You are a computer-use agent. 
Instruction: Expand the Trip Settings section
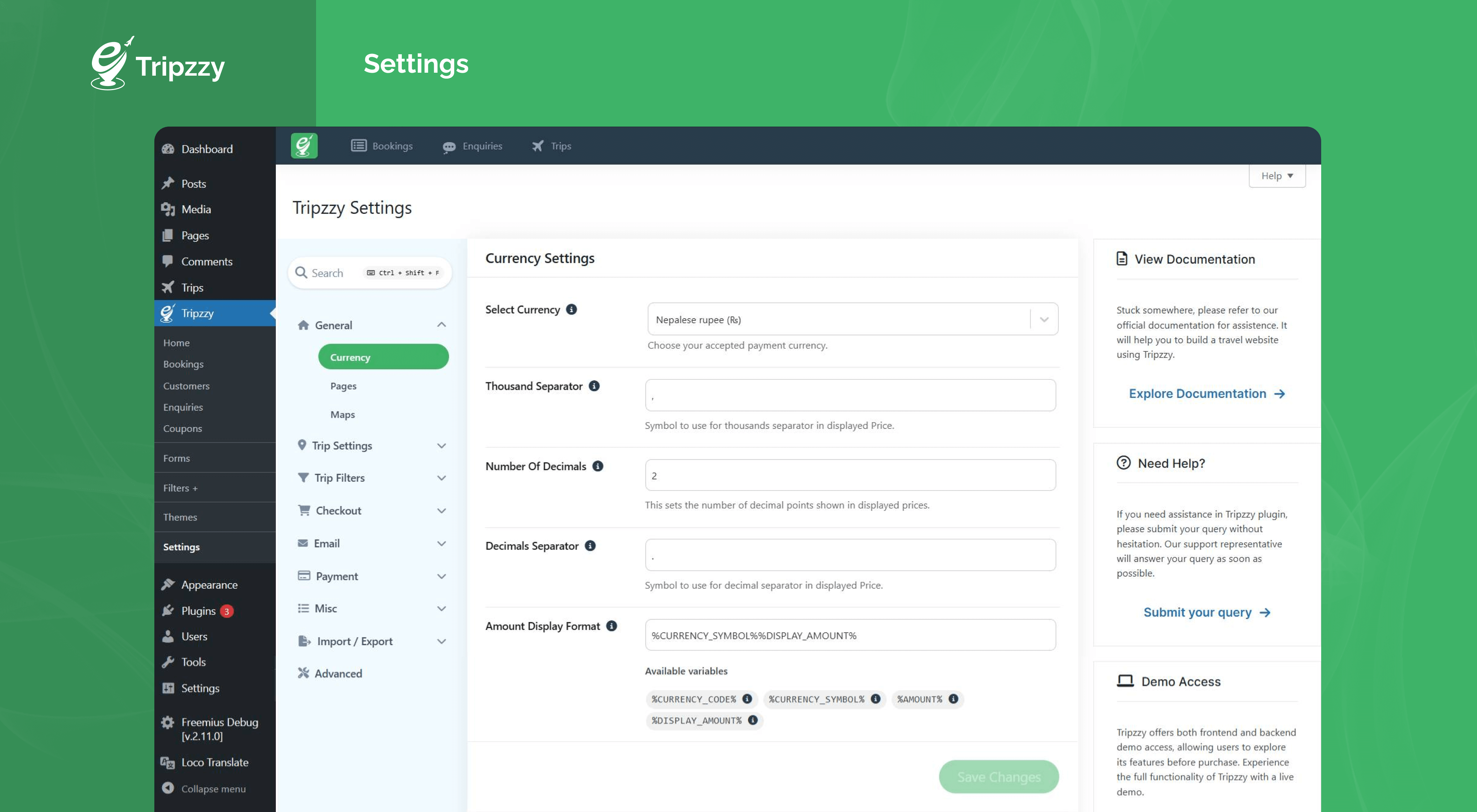pyautogui.click(x=371, y=445)
